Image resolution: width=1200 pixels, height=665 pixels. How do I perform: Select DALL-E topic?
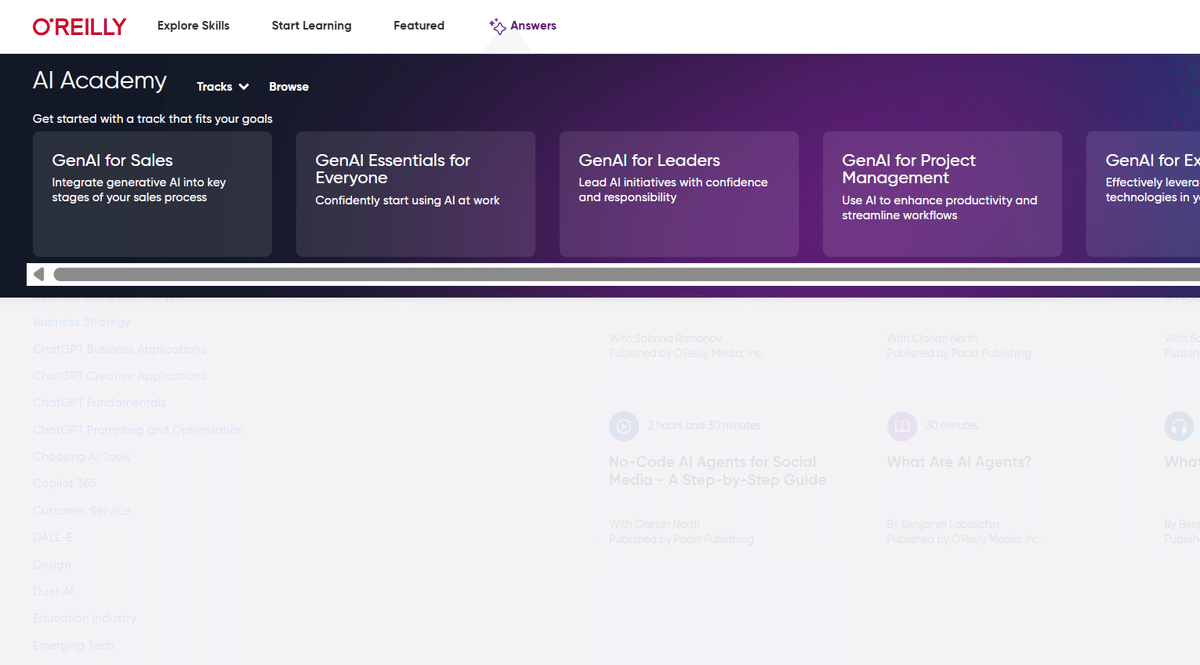point(53,538)
